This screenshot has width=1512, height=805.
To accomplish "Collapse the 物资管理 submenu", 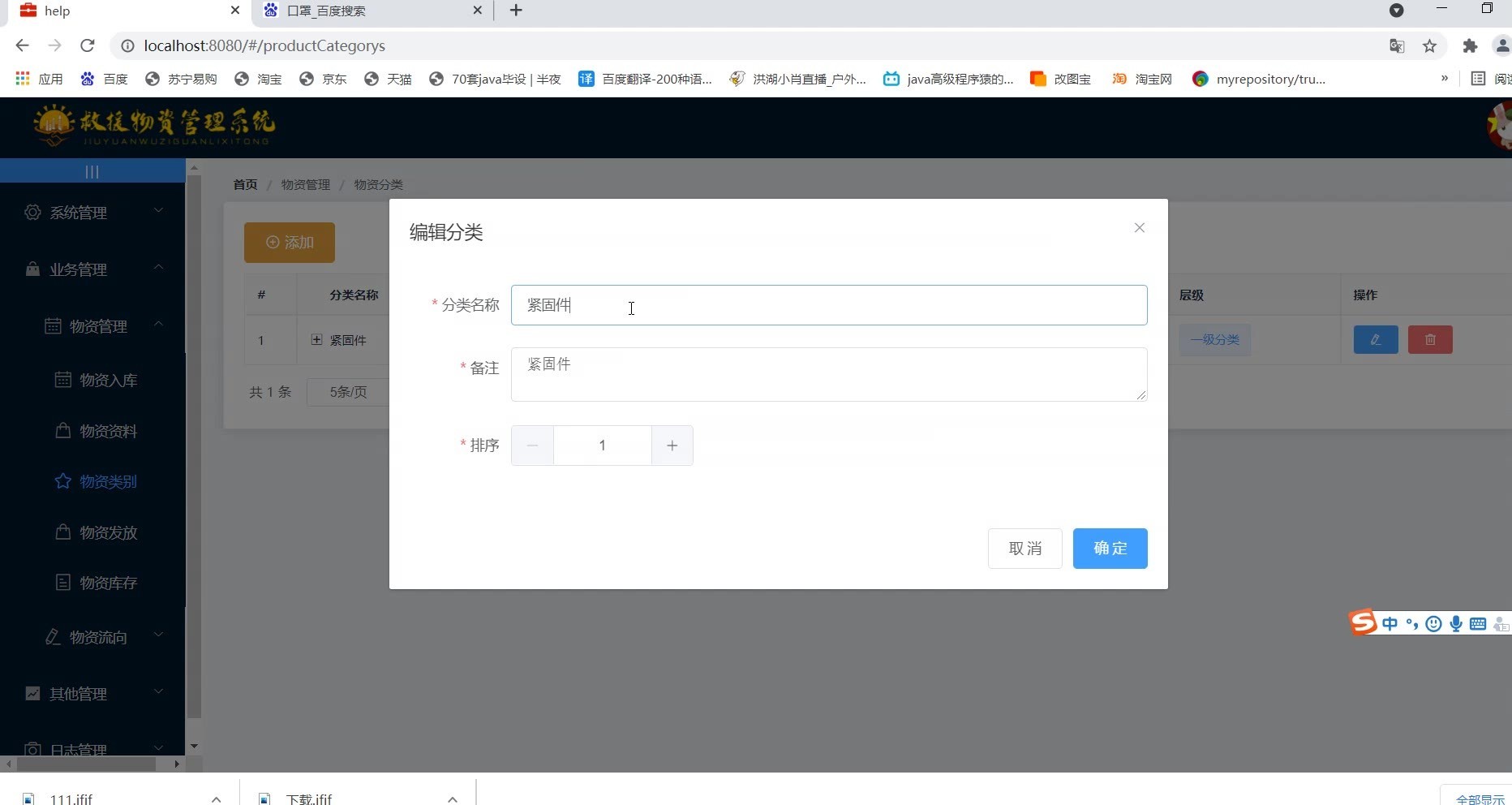I will tap(92, 326).
